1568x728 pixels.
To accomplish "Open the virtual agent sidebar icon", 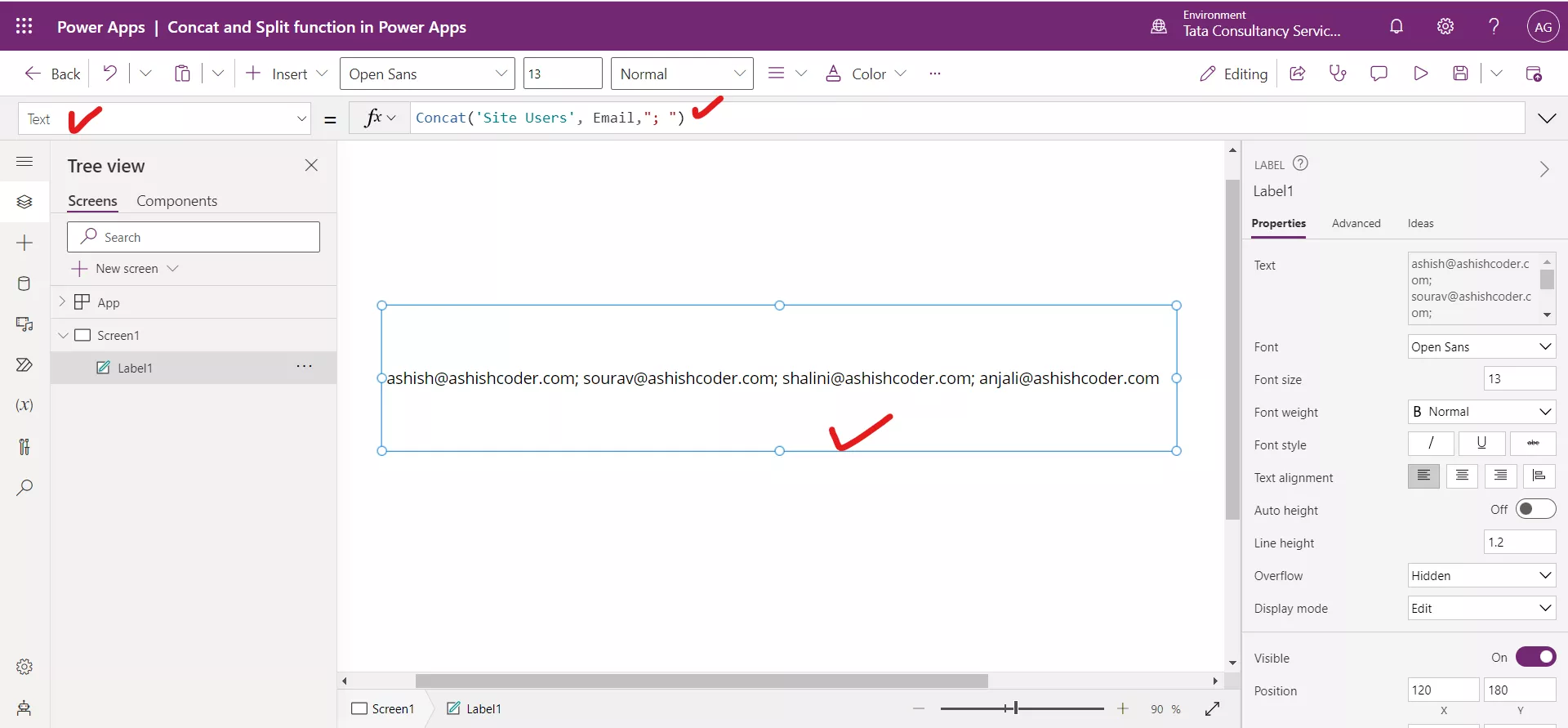I will (x=24, y=708).
